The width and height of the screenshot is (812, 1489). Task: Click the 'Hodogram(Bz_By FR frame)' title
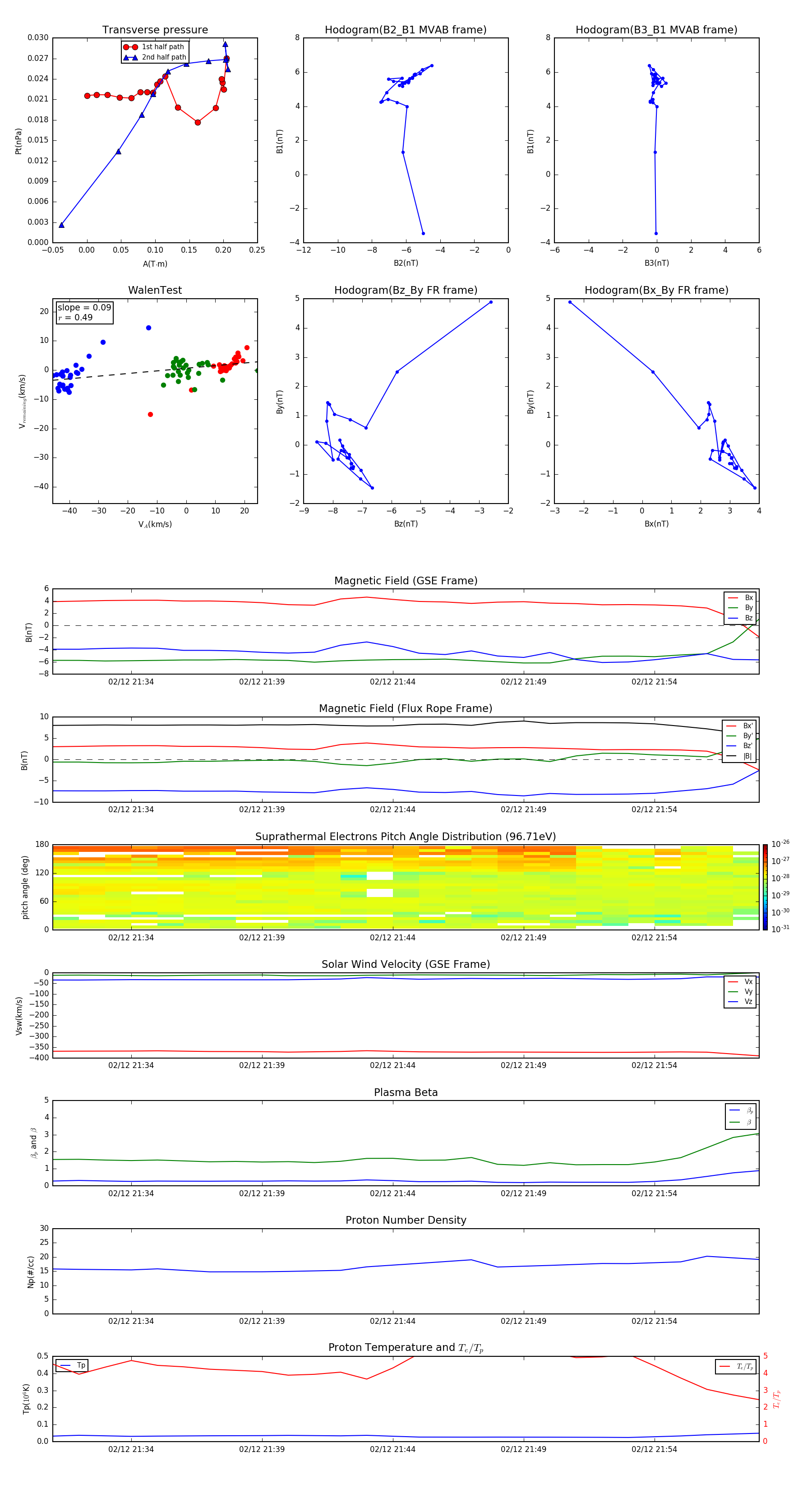coord(406,290)
